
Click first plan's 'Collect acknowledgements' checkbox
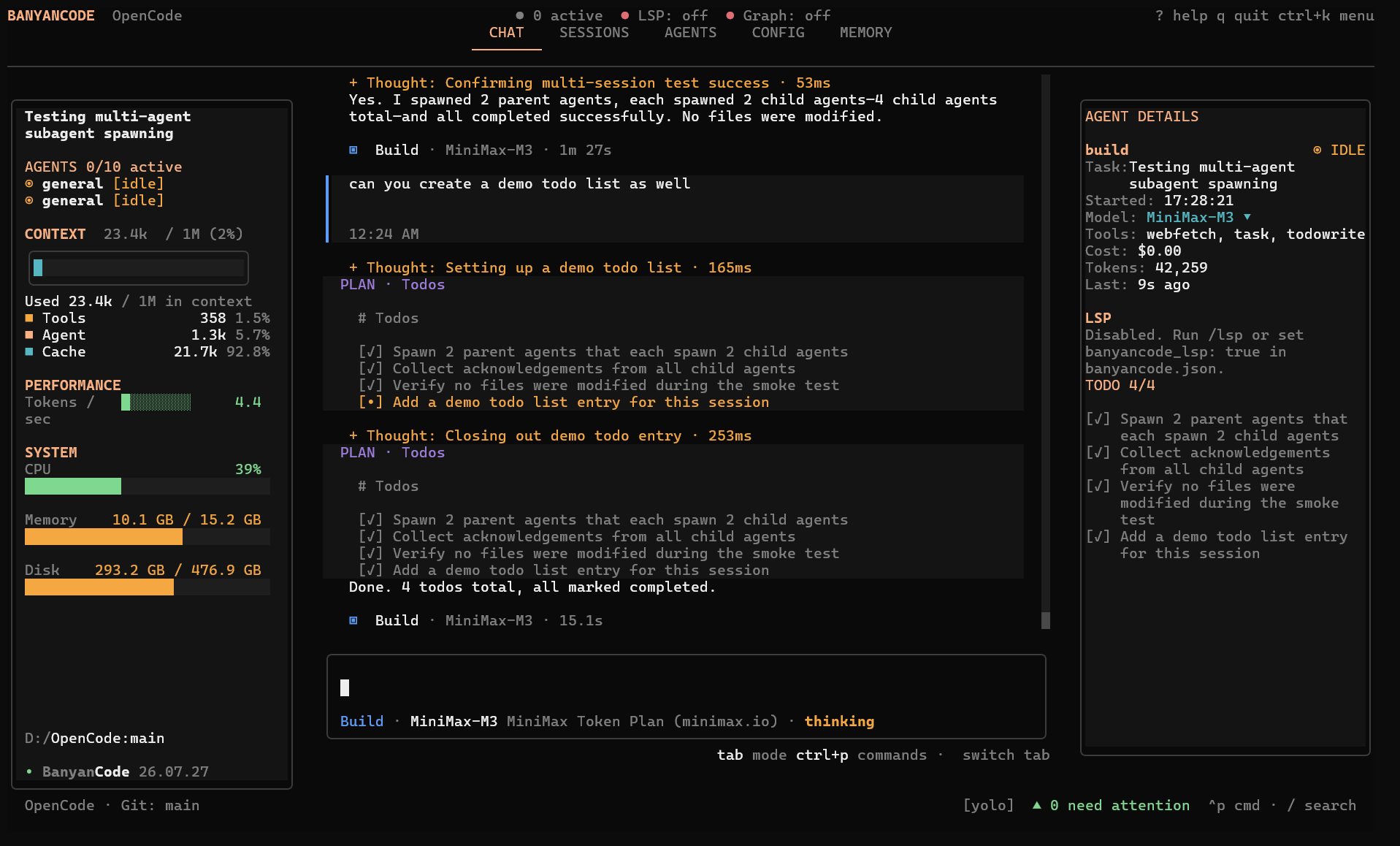tap(370, 368)
